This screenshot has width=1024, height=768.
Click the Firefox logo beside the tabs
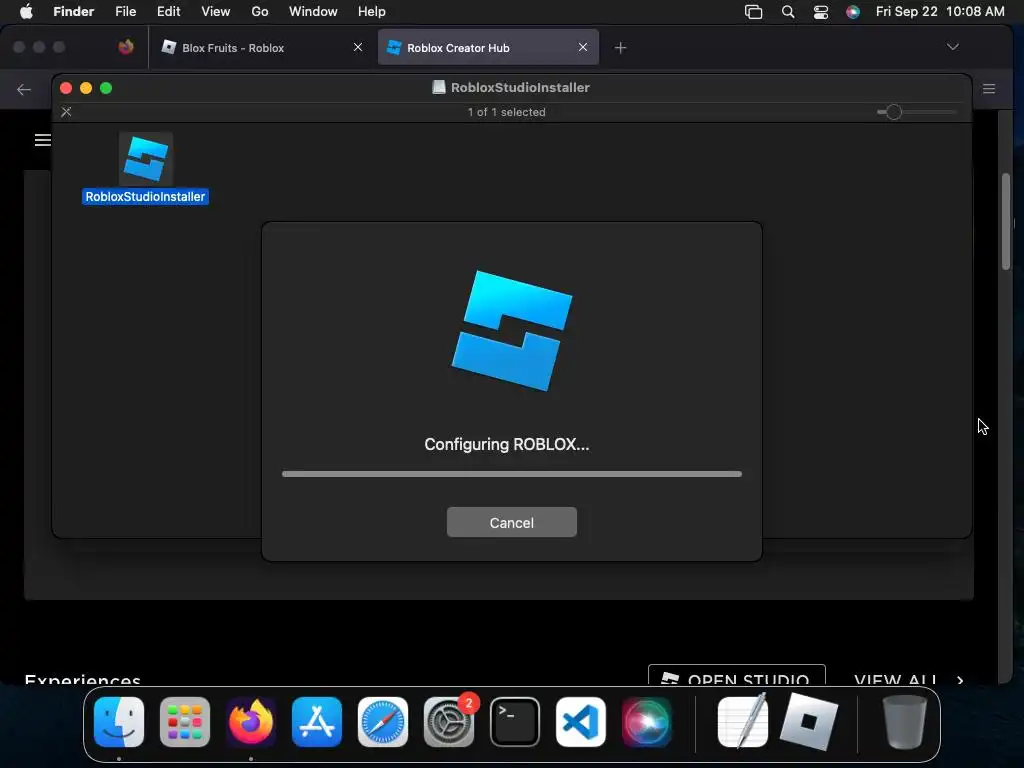click(x=126, y=47)
